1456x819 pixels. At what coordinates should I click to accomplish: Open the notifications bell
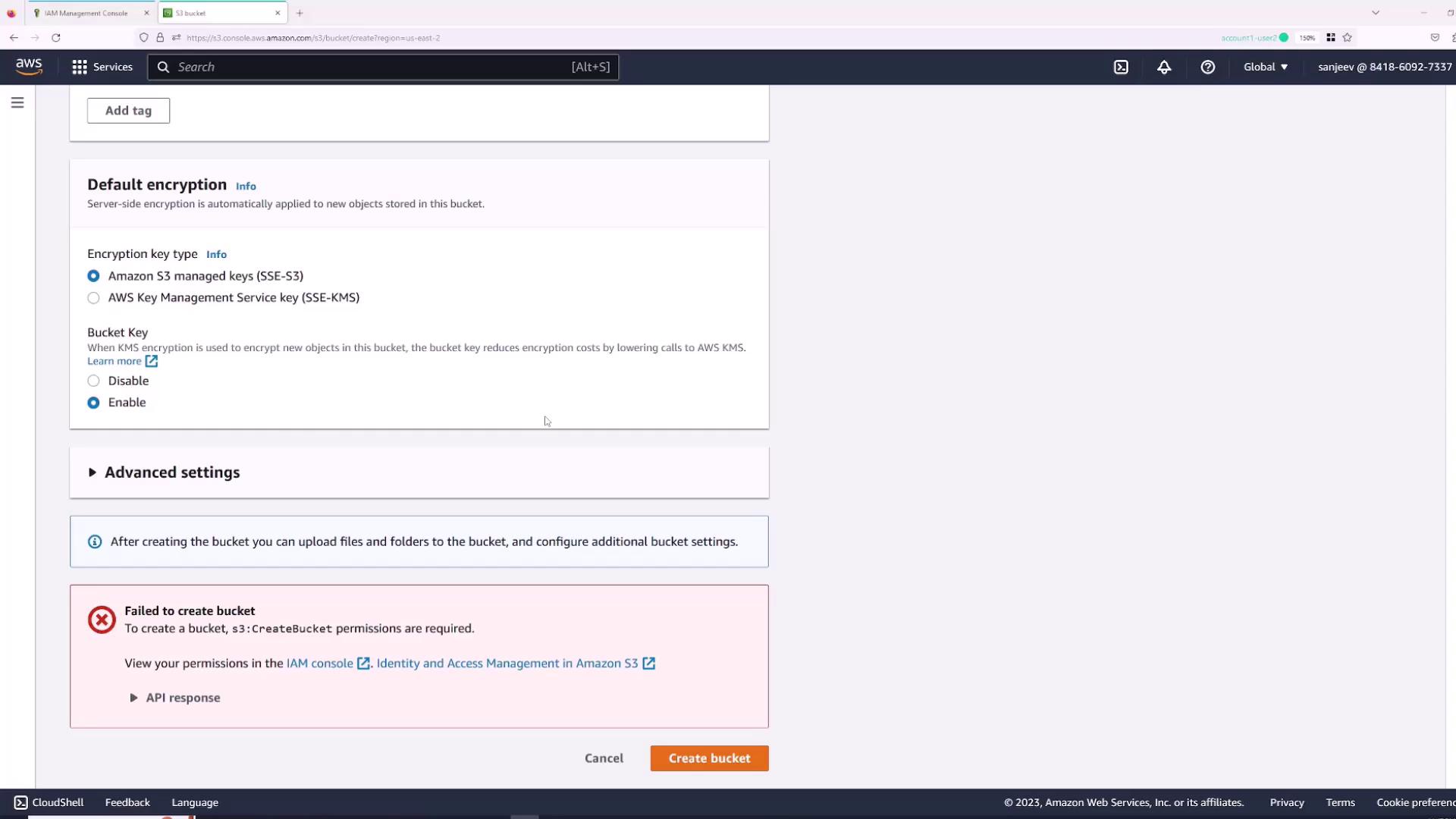(1164, 67)
